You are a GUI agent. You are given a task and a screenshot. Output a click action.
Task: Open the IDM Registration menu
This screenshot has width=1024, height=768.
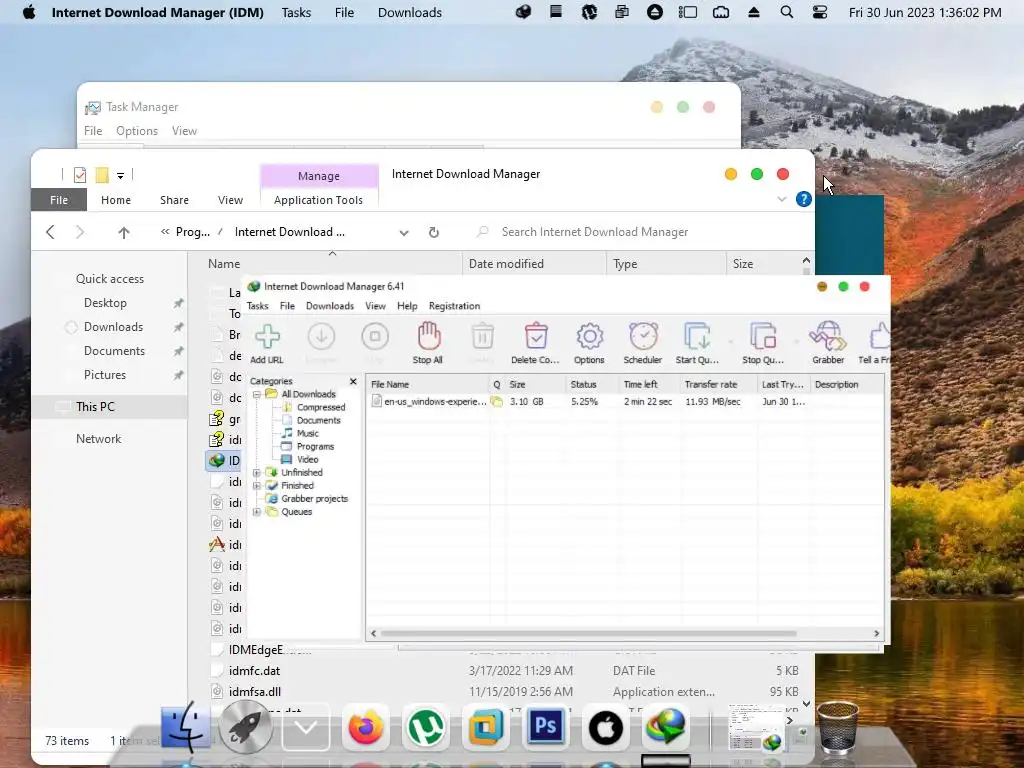coord(455,306)
